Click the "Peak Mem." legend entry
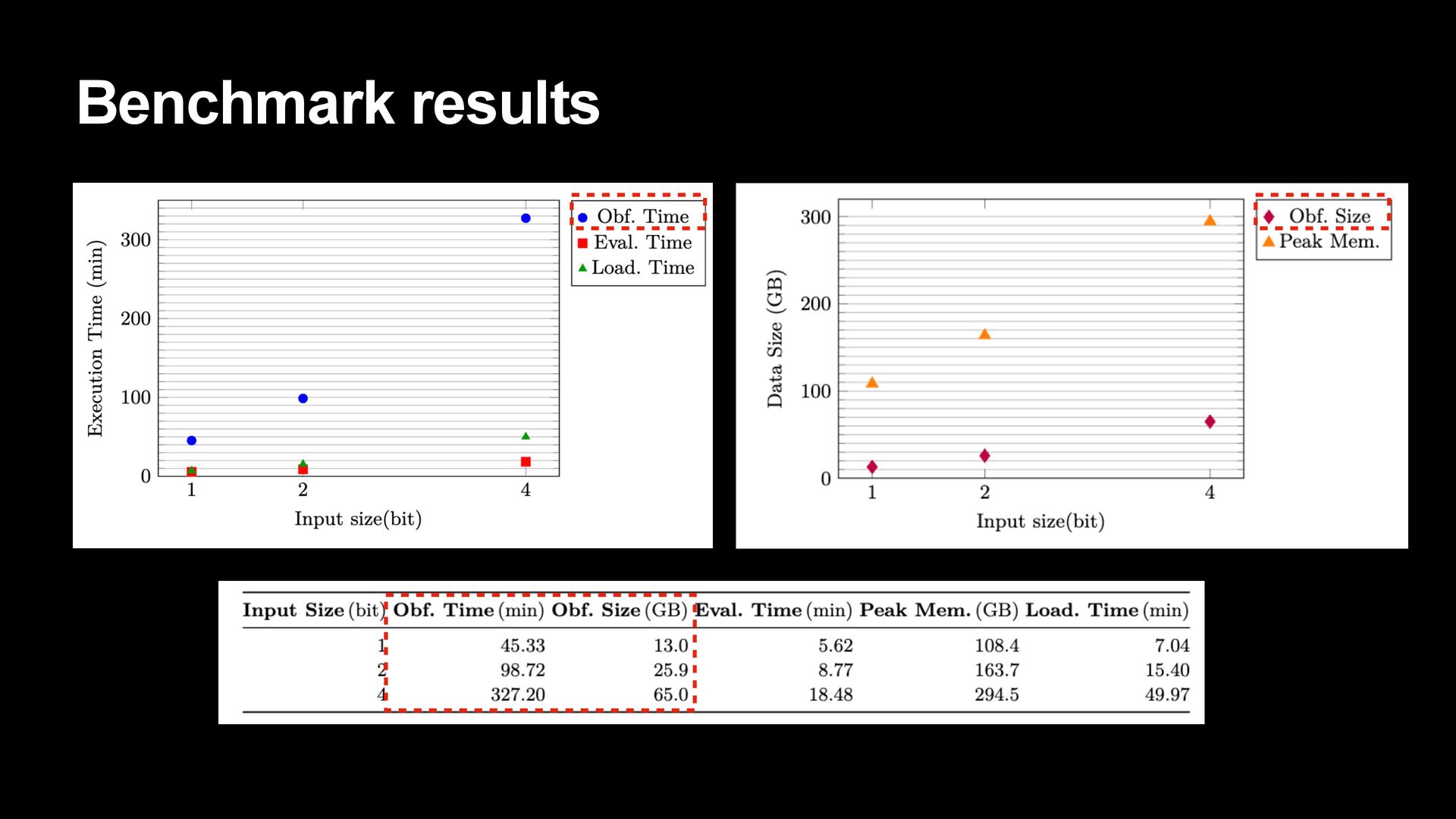 [x=1320, y=241]
